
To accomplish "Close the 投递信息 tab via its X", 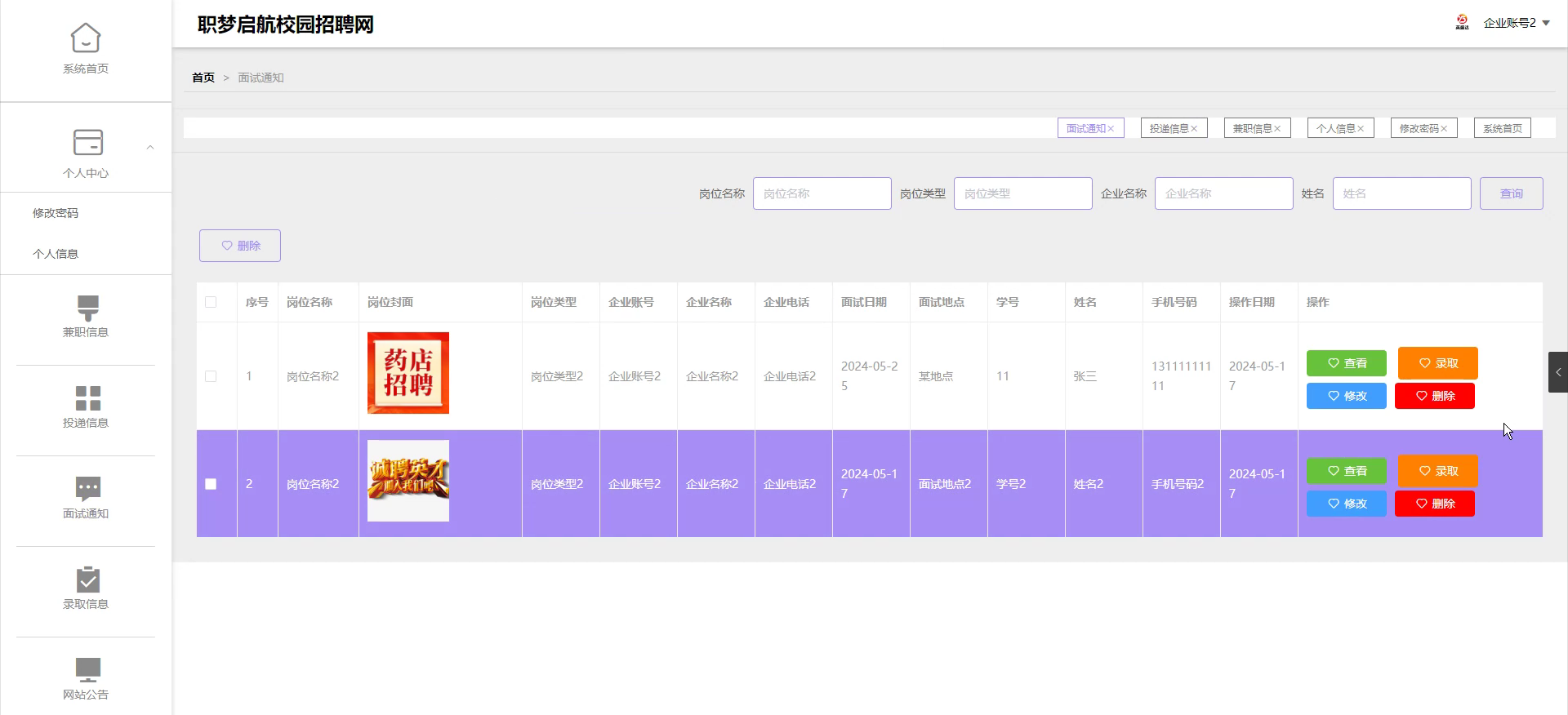I will [1194, 129].
